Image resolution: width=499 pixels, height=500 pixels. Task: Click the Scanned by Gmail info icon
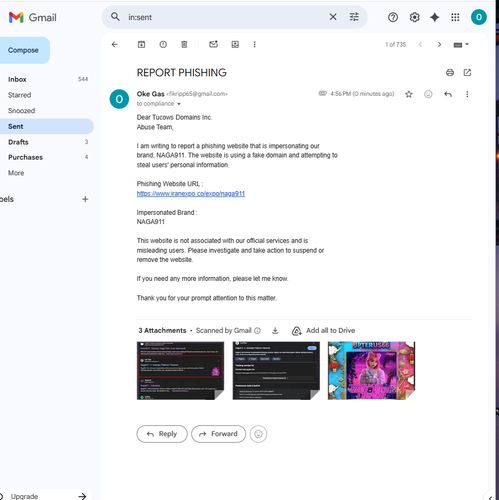coord(257,331)
